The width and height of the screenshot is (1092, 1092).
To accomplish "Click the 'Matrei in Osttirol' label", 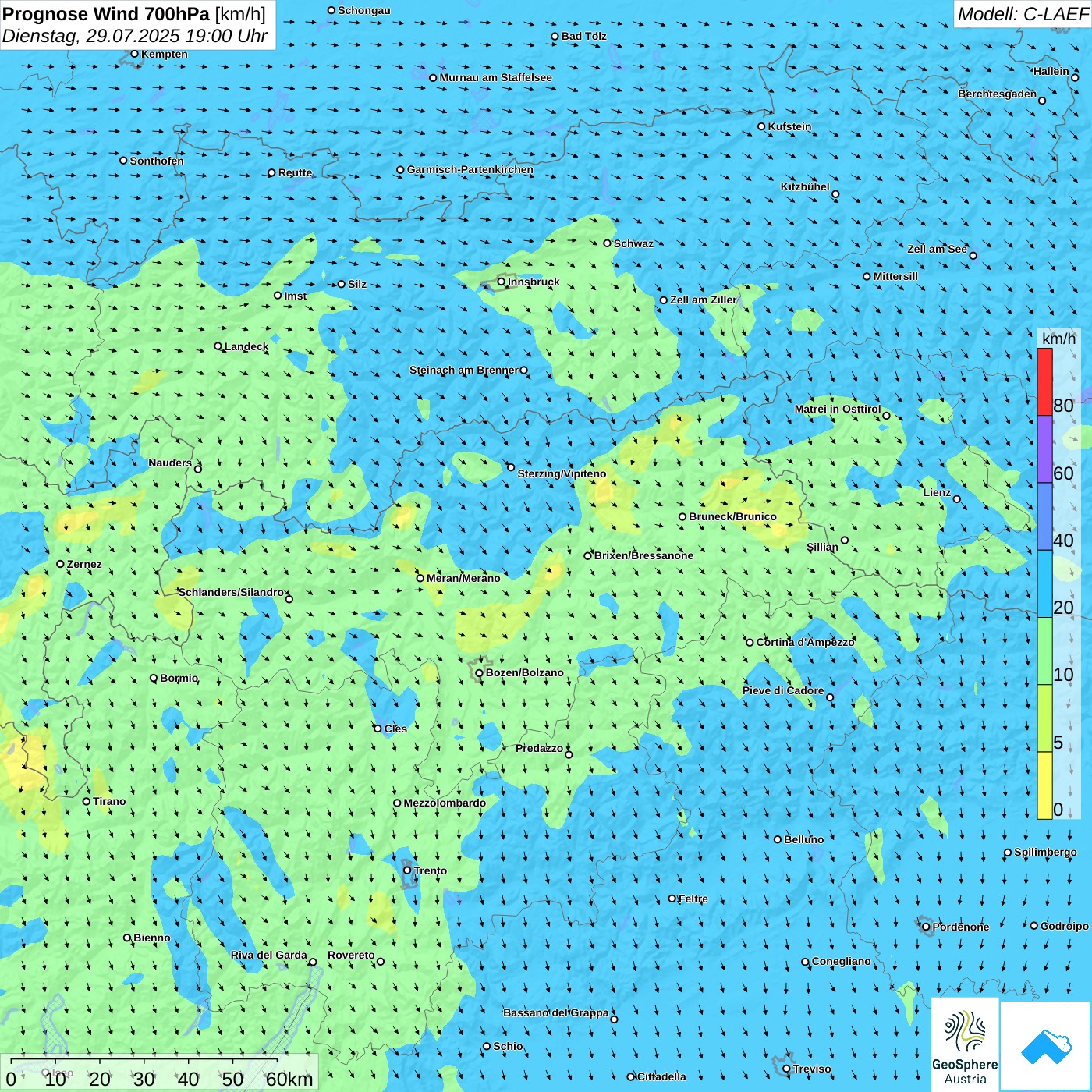I will click(838, 409).
